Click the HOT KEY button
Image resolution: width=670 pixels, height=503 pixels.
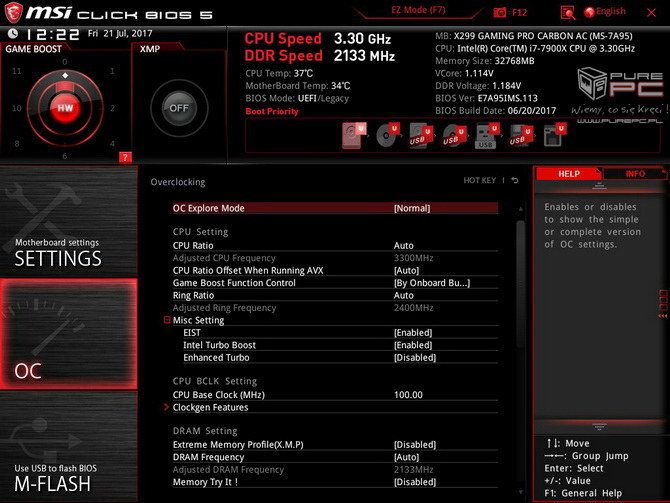coord(479,180)
